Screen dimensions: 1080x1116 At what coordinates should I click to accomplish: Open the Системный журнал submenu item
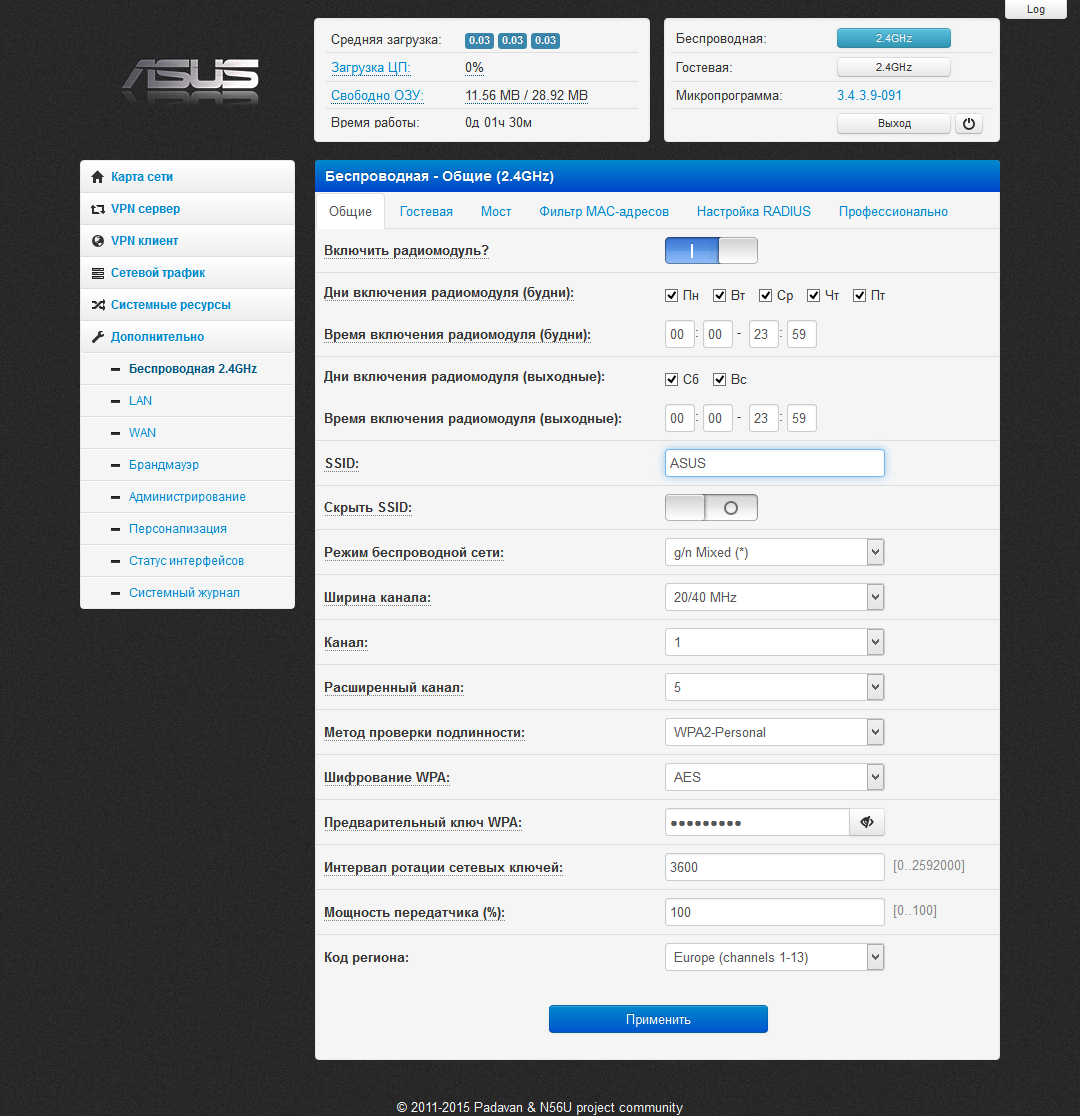(x=187, y=593)
